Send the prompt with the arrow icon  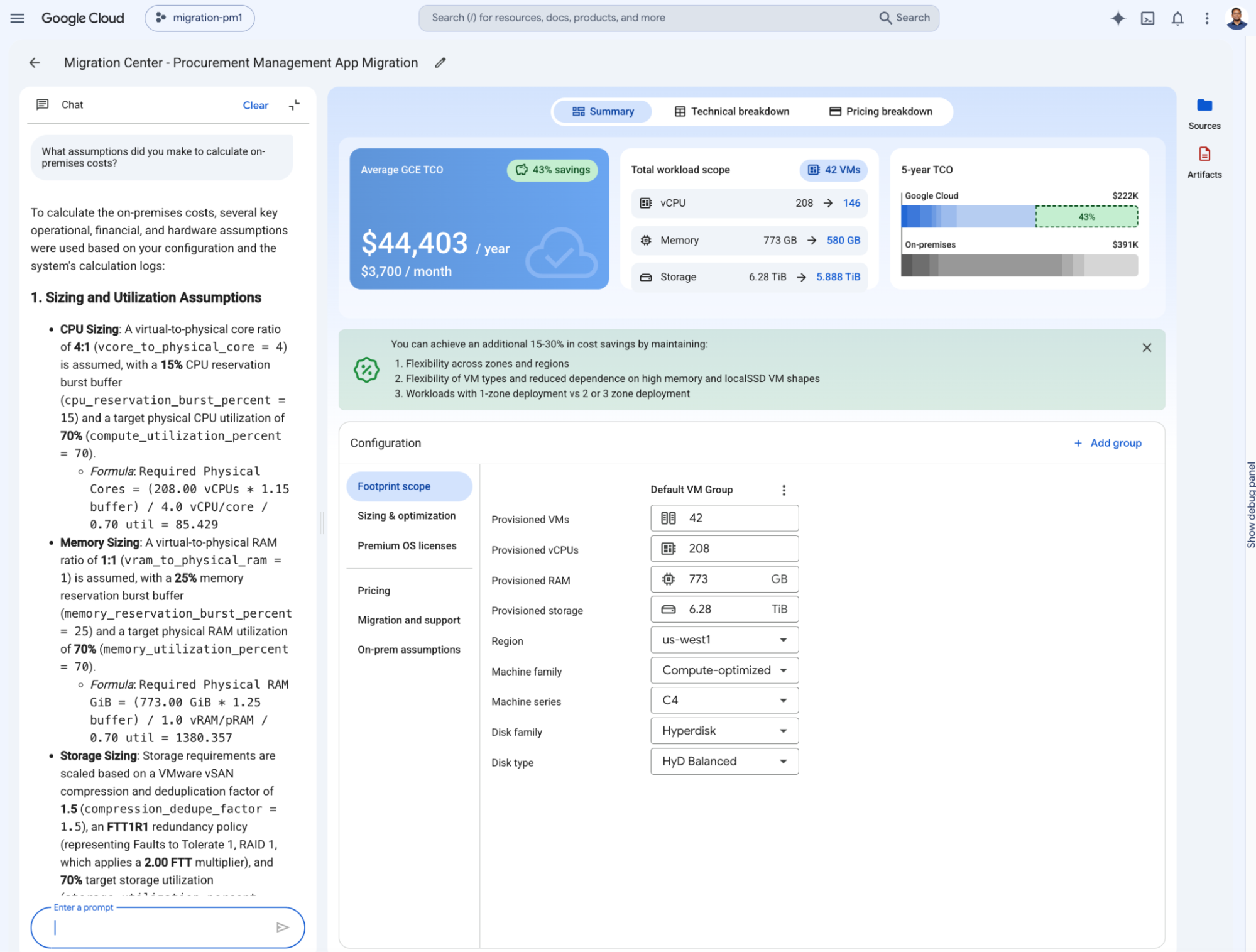[x=283, y=927]
